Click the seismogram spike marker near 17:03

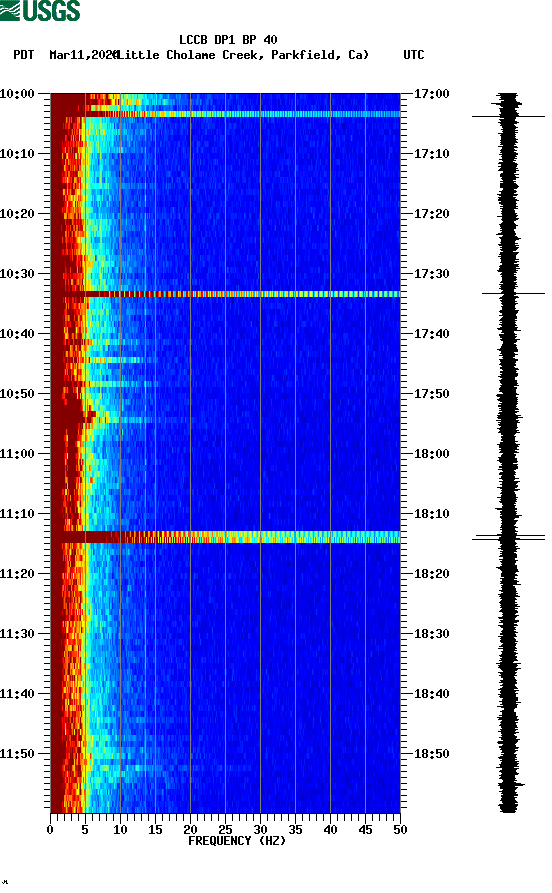click(508, 117)
